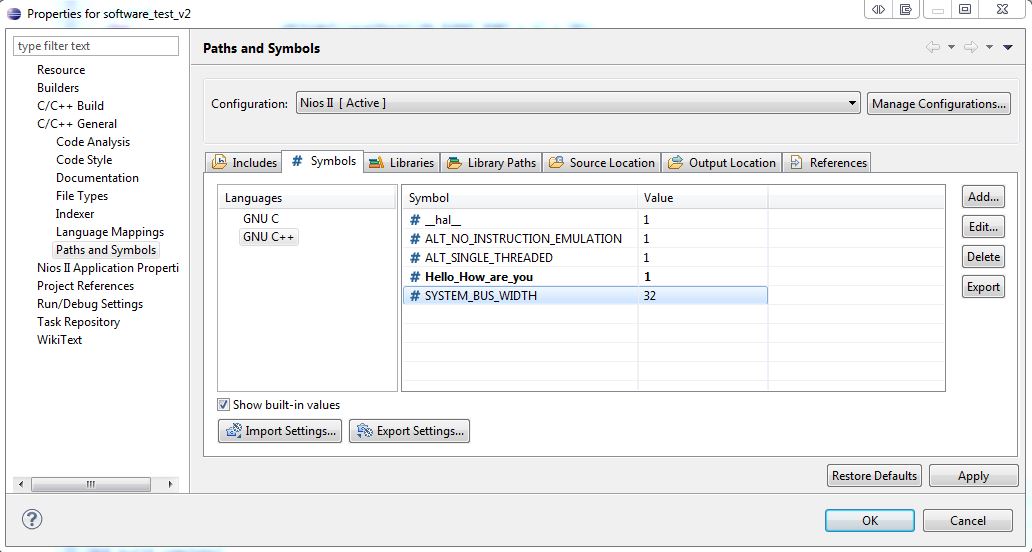Click the forward navigation arrow icon
The width and height of the screenshot is (1032, 552).
pyautogui.click(x=971, y=47)
